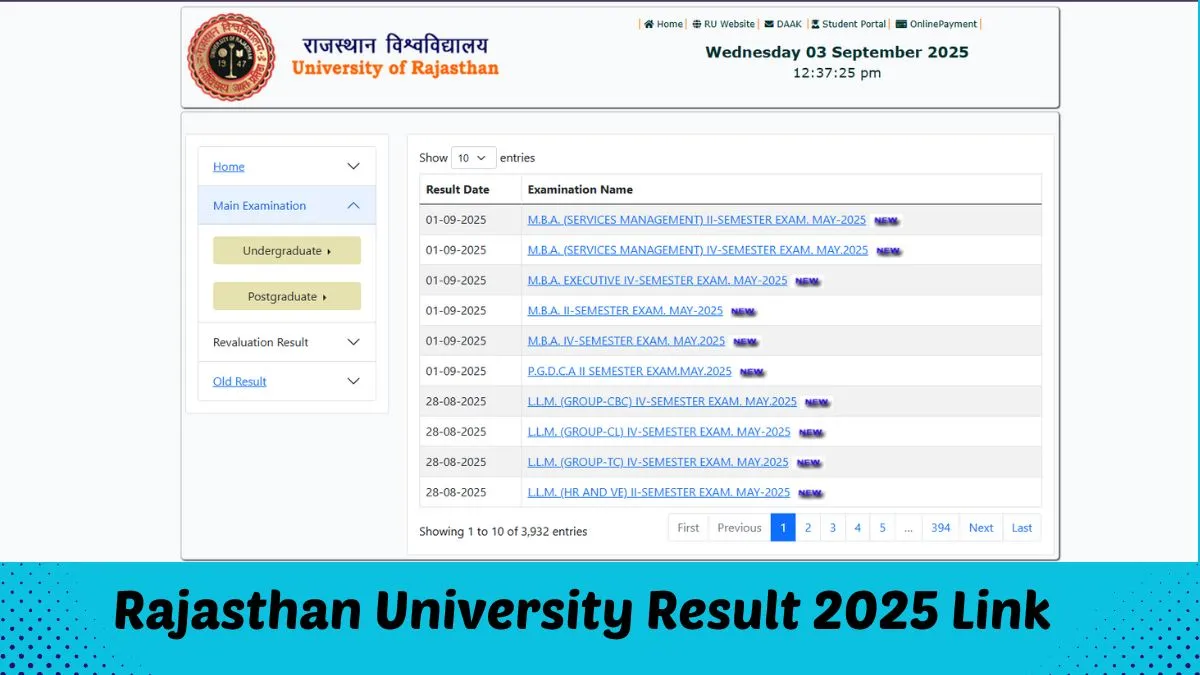The image size is (1200, 675).
Task: Click NEW badge on L.L.M. (Group-CL) row
Action: [811, 433]
